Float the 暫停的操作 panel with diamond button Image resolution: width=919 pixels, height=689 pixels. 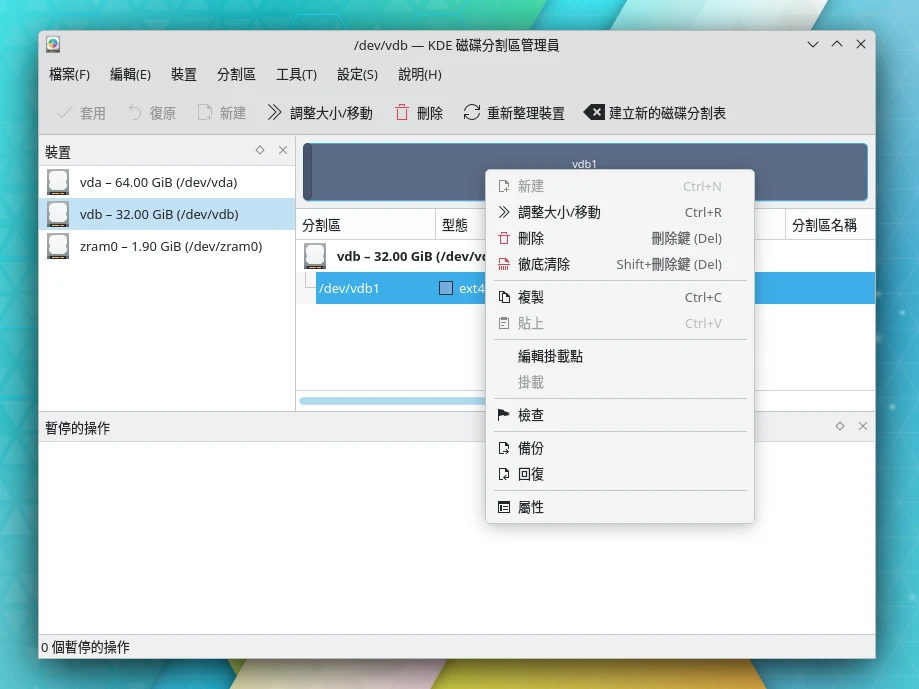pos(840,426)
